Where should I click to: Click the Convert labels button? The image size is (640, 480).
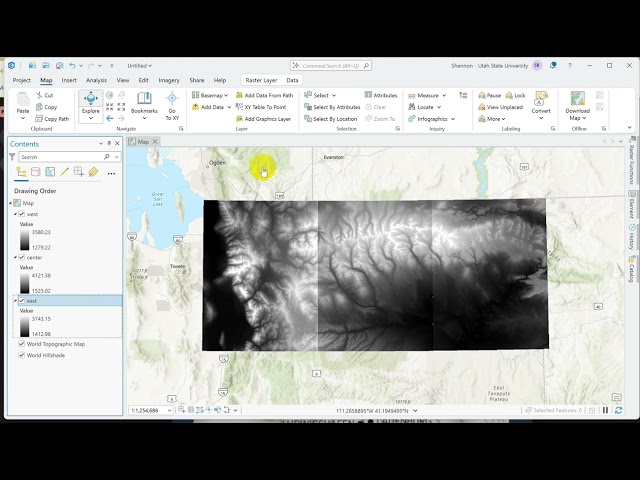(541, 106)
